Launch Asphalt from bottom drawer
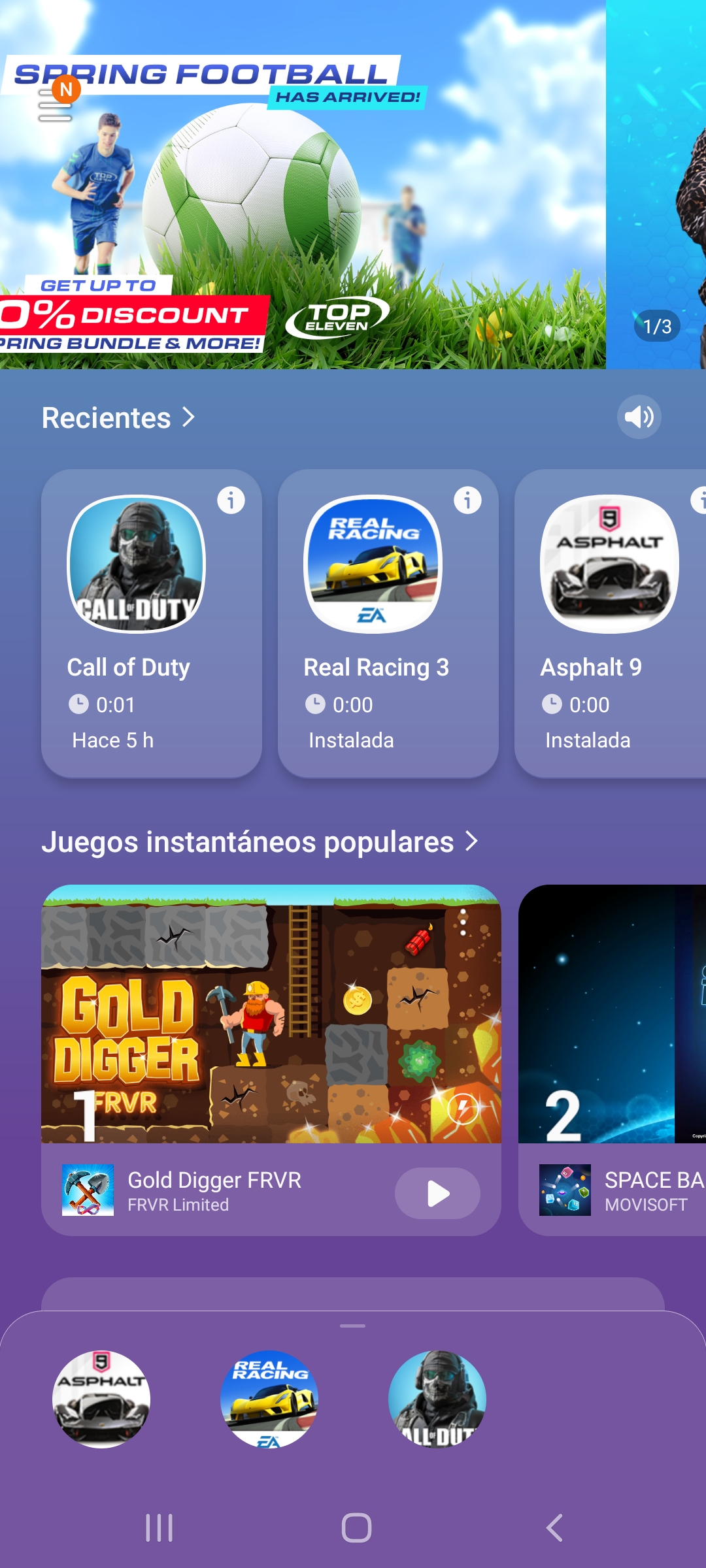706x1568 pixels. click(101, 1399)
